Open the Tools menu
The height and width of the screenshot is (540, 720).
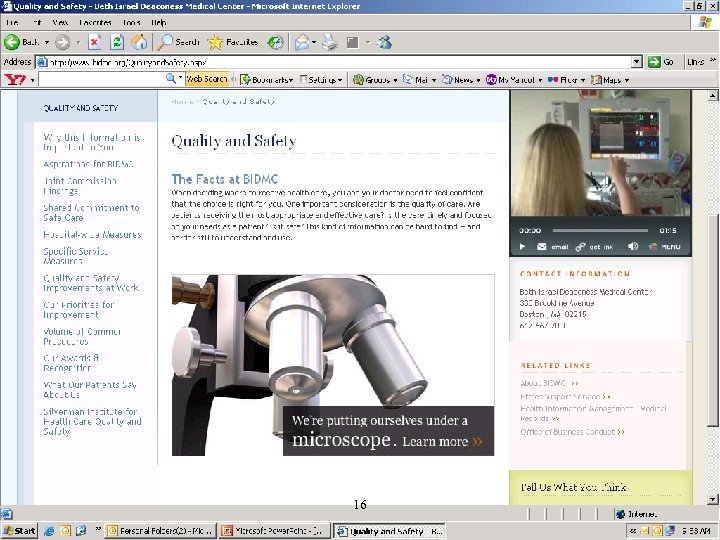point(131,22)
